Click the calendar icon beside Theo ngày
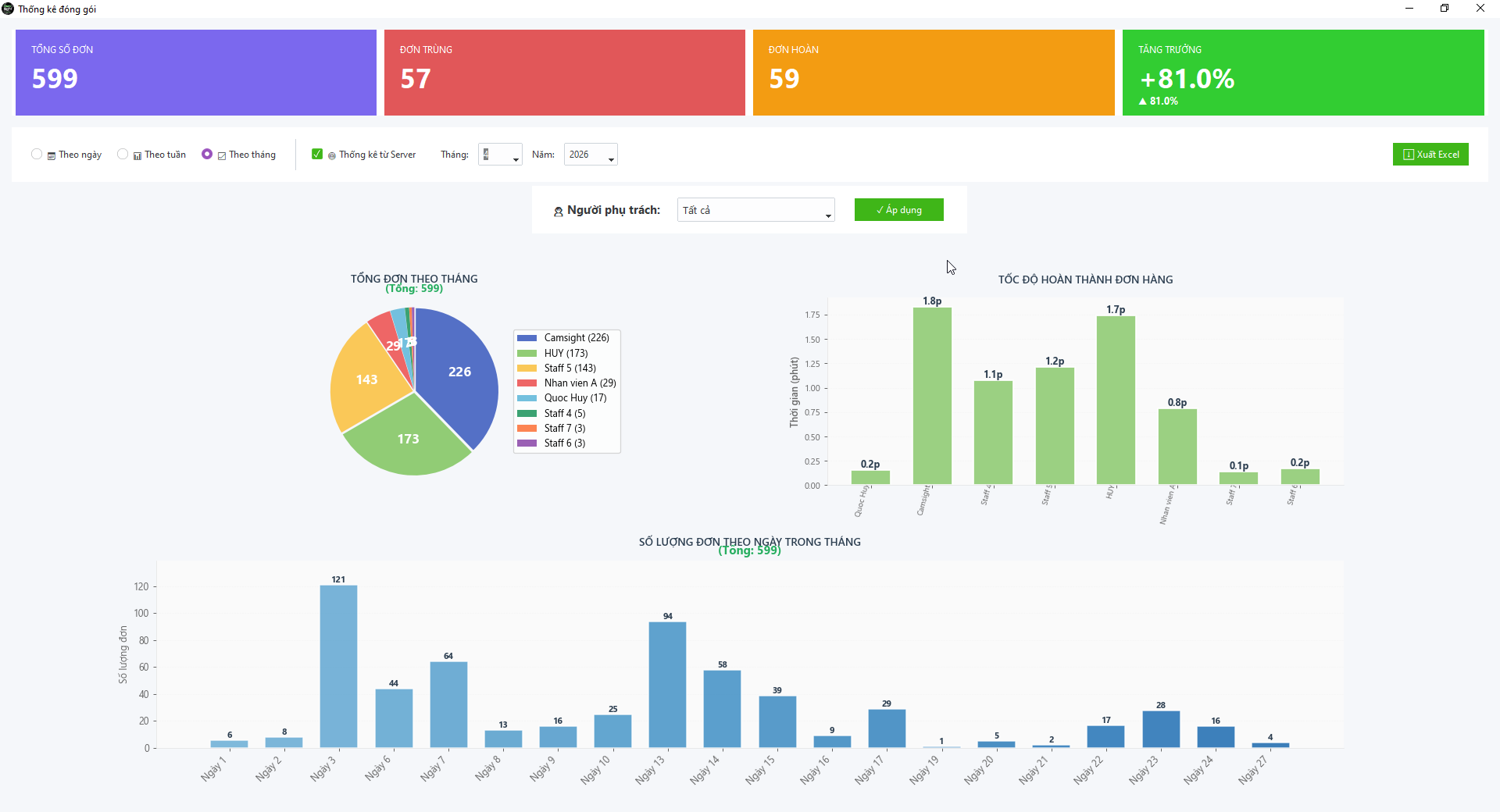1500x812 pixels. pos(52,156)
